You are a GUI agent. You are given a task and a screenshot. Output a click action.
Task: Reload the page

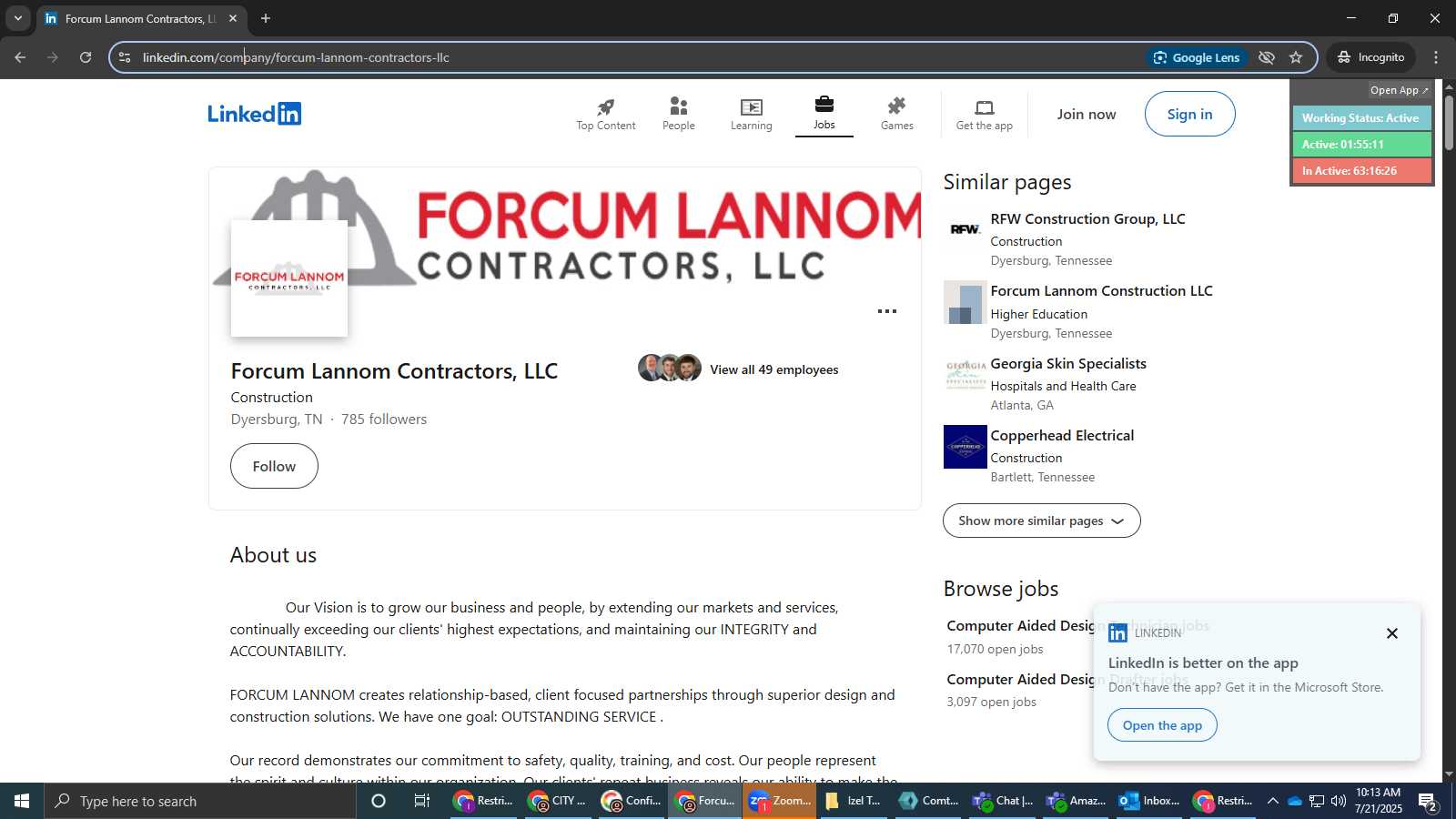coord(86,57)
